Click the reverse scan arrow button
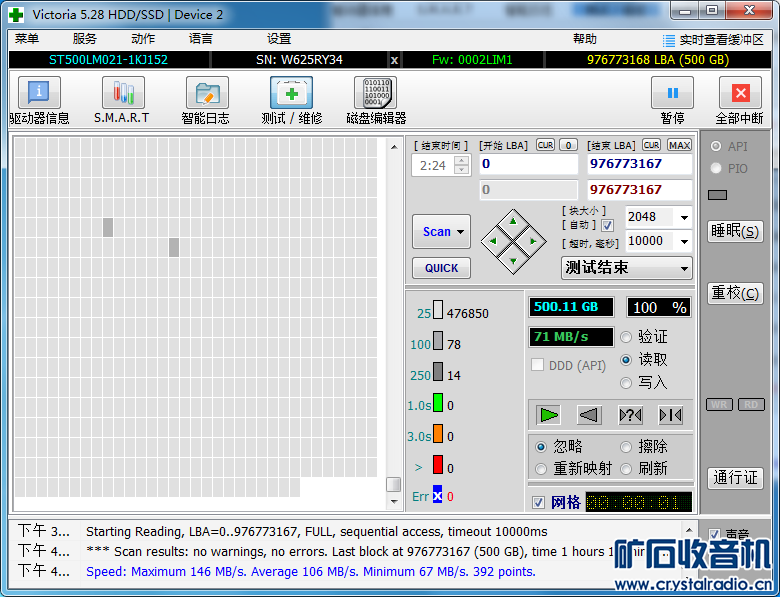This screenshot has height=597, width=780. click(x=589, y=415)
